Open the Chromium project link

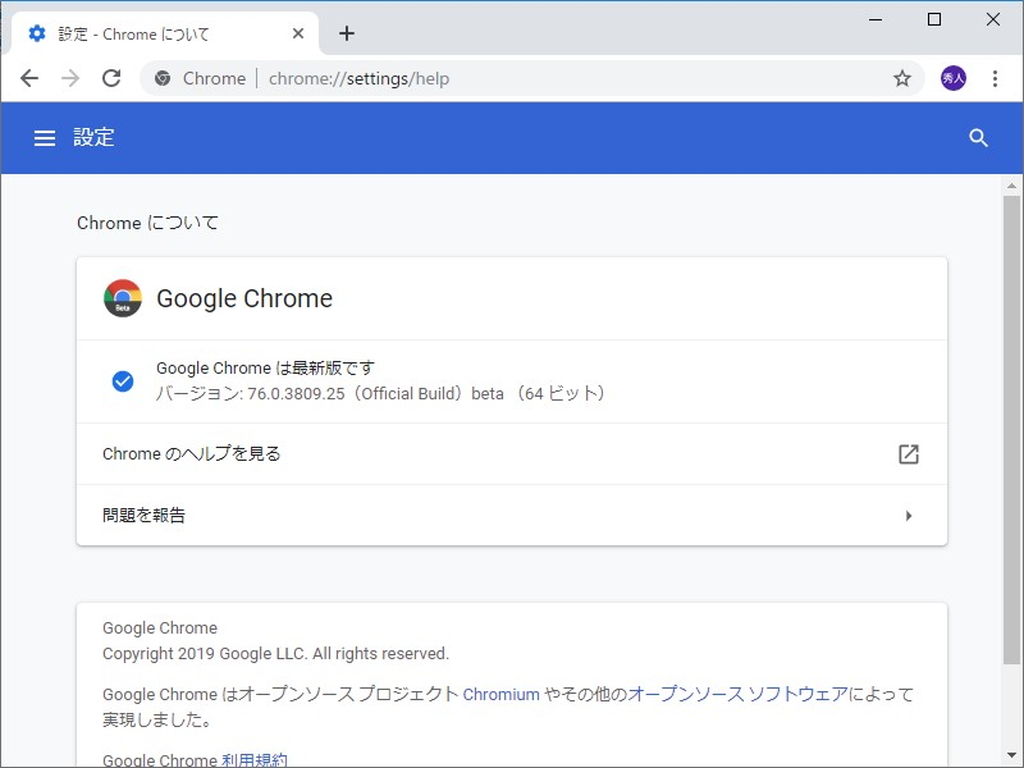[x=501, y=694]
